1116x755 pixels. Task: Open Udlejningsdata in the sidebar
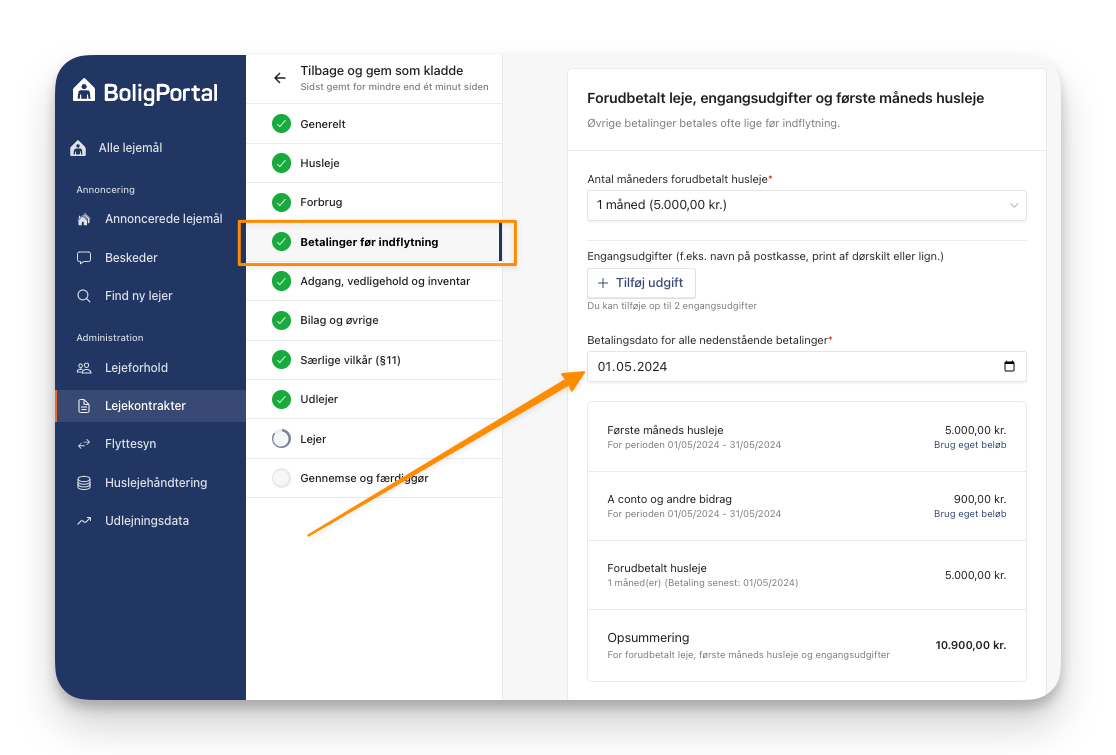(150, 521)
